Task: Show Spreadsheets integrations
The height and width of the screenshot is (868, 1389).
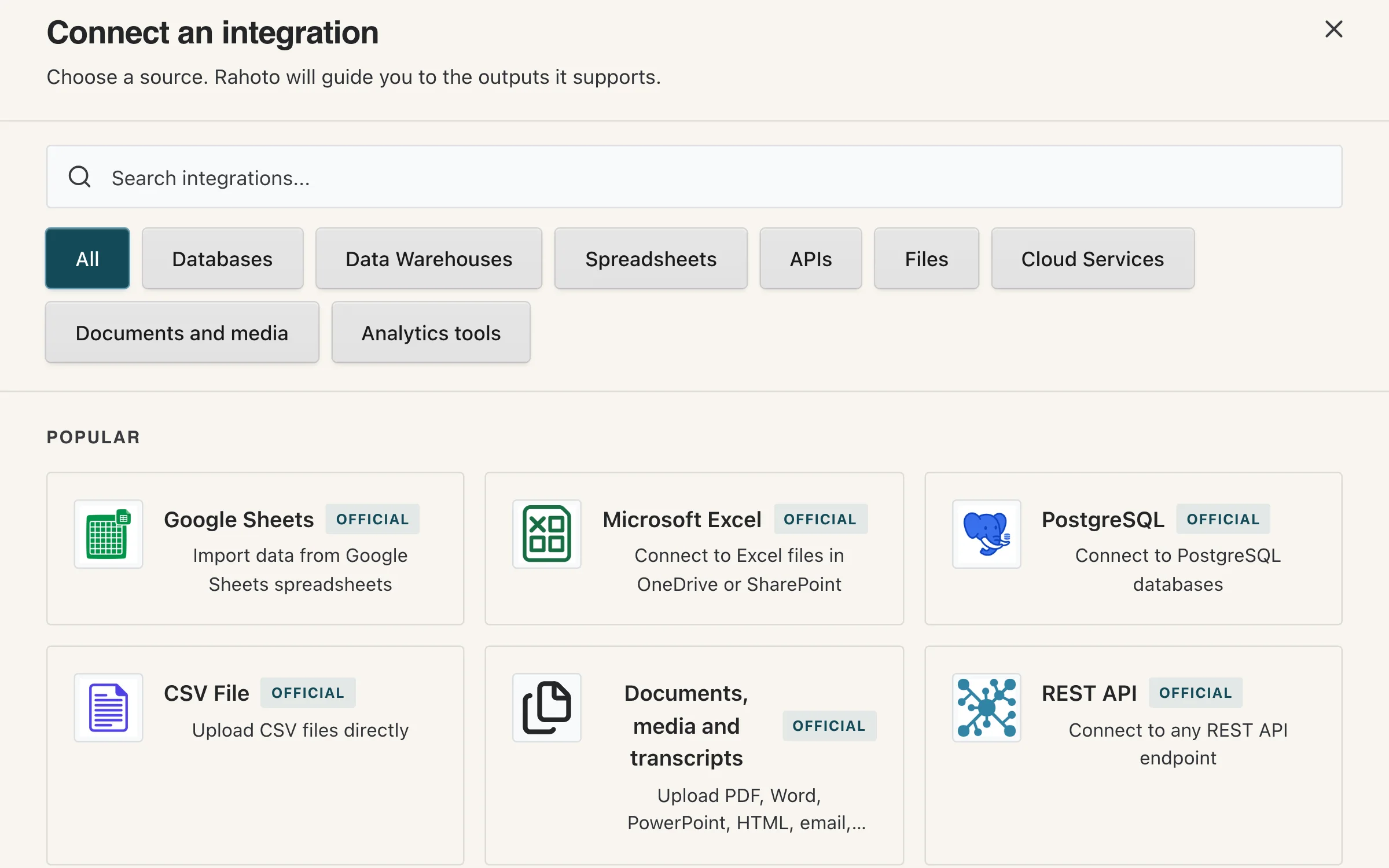Action: (x=651, y=259)
